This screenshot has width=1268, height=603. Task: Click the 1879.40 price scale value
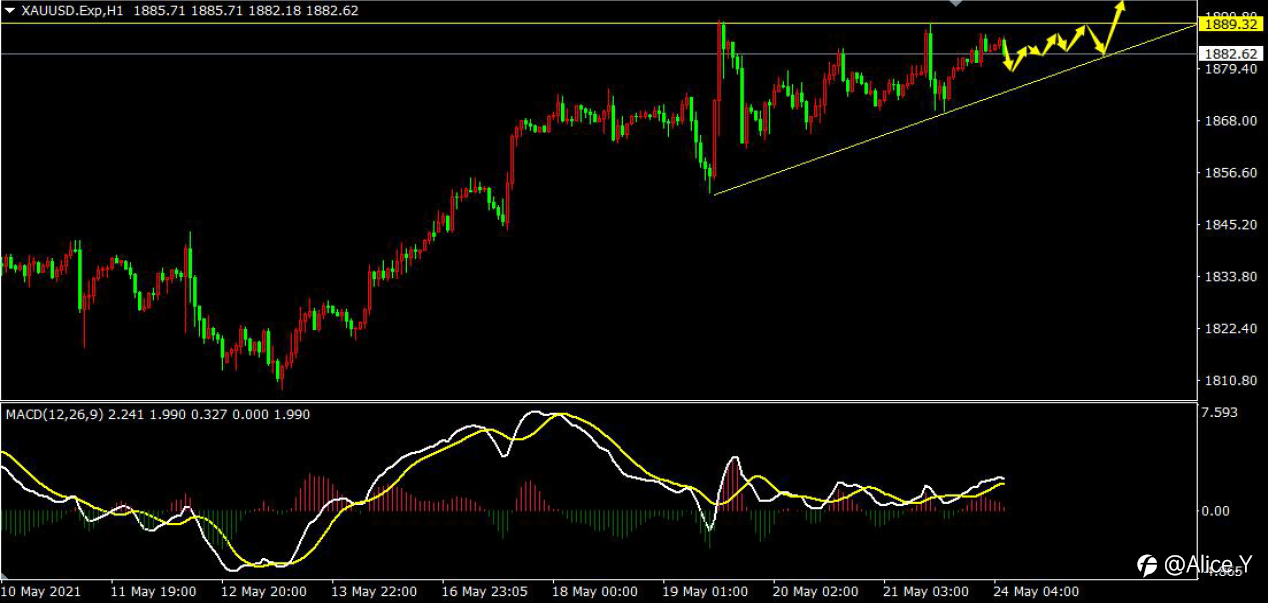(x=1231, y=69)
